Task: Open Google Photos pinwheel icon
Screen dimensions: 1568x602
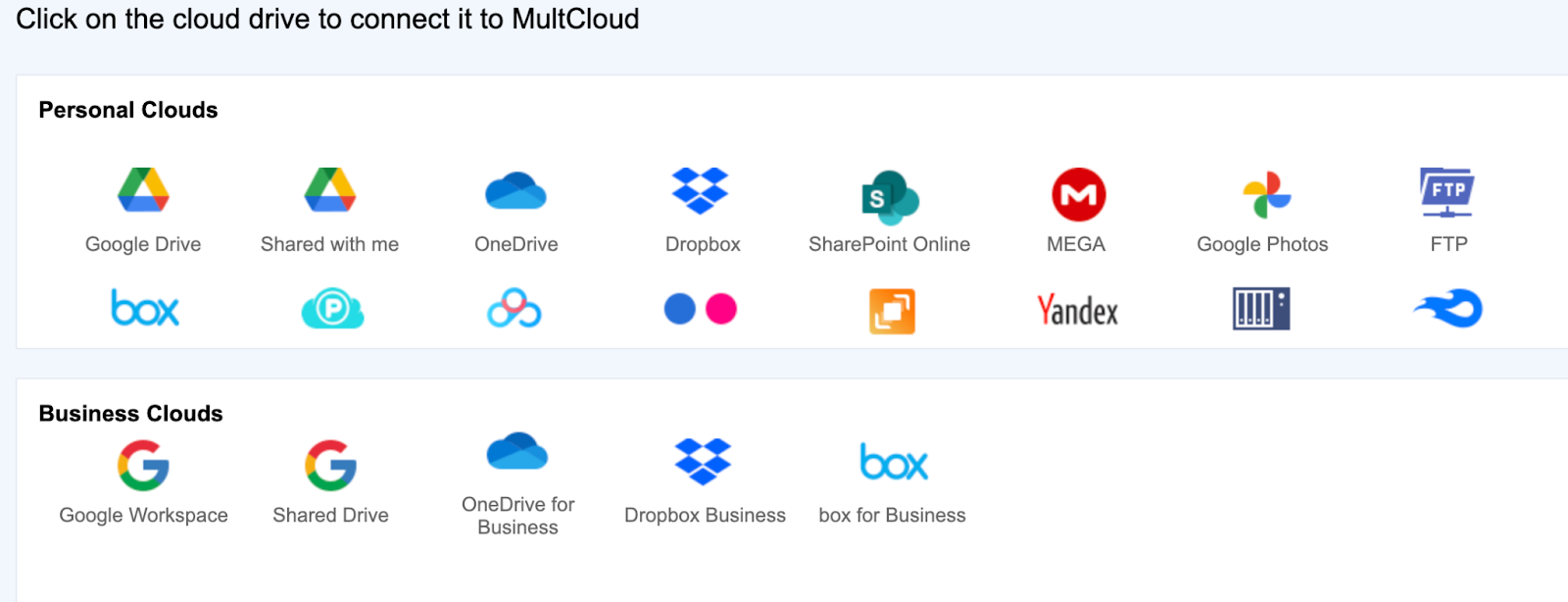Action: (x=1266, y=194)
